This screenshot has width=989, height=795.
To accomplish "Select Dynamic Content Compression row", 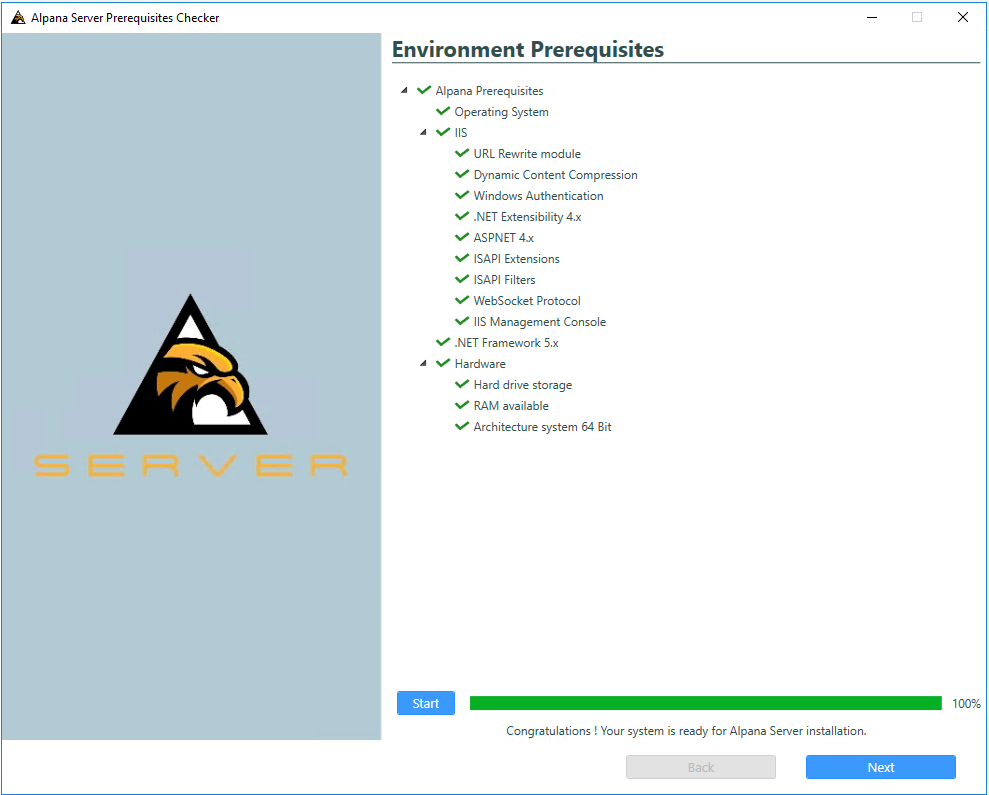I will pyautogui.click(x=546, y=175).
